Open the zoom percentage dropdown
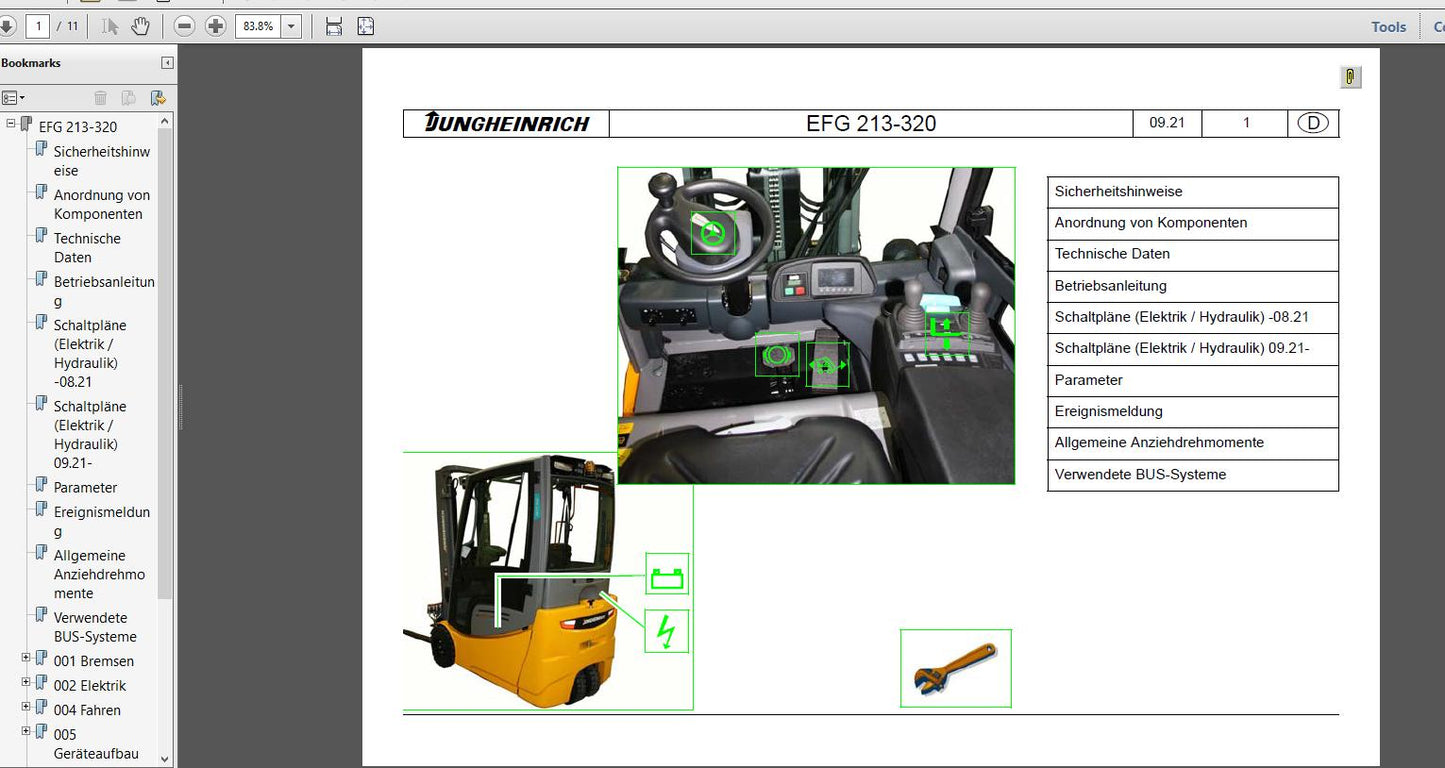The width and height of the screenshot is (1445, 768). (x=292, y=26)
